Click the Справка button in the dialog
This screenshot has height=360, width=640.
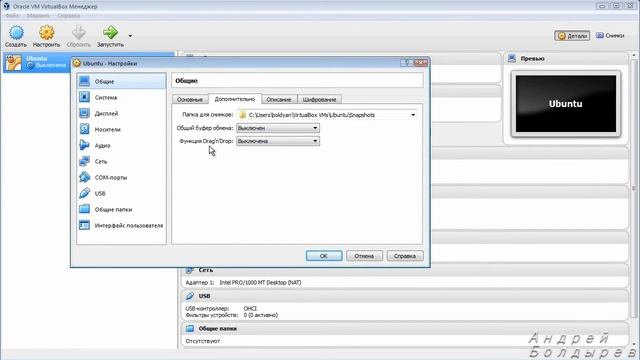(405, 256)
